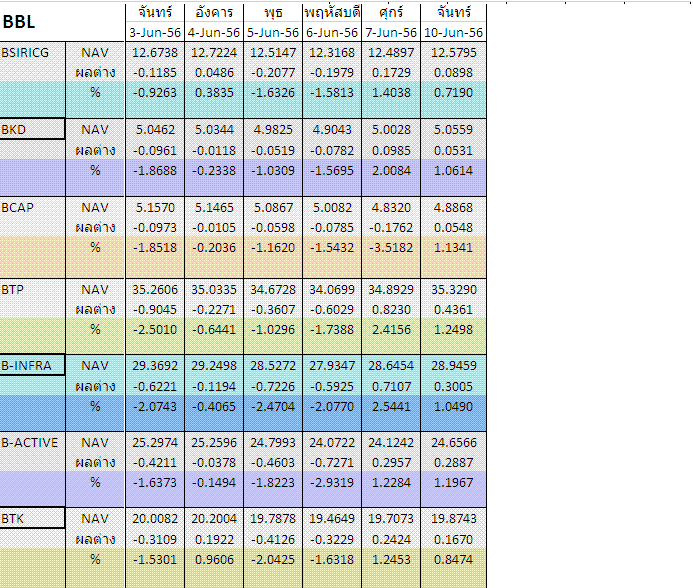693x588 pixels.
Task: Click BSIRICG percent value 1.4038
Action: (x=391, y=92)
